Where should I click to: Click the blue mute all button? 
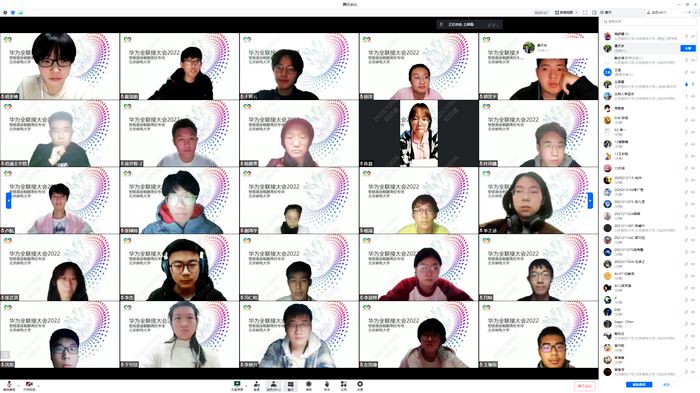click(x=639, y=385)
